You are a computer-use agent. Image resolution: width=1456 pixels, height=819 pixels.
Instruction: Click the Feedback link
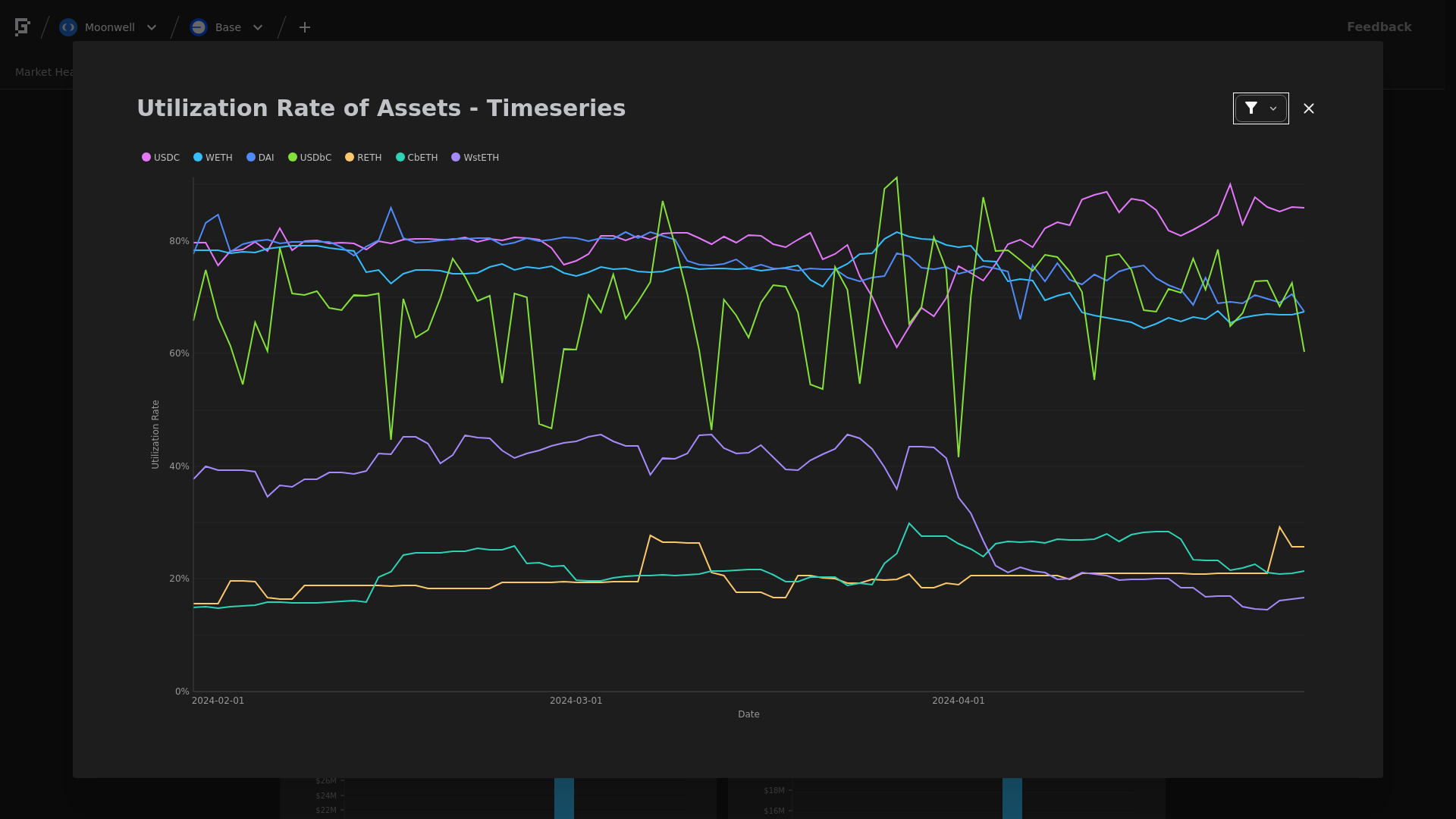1379,27
